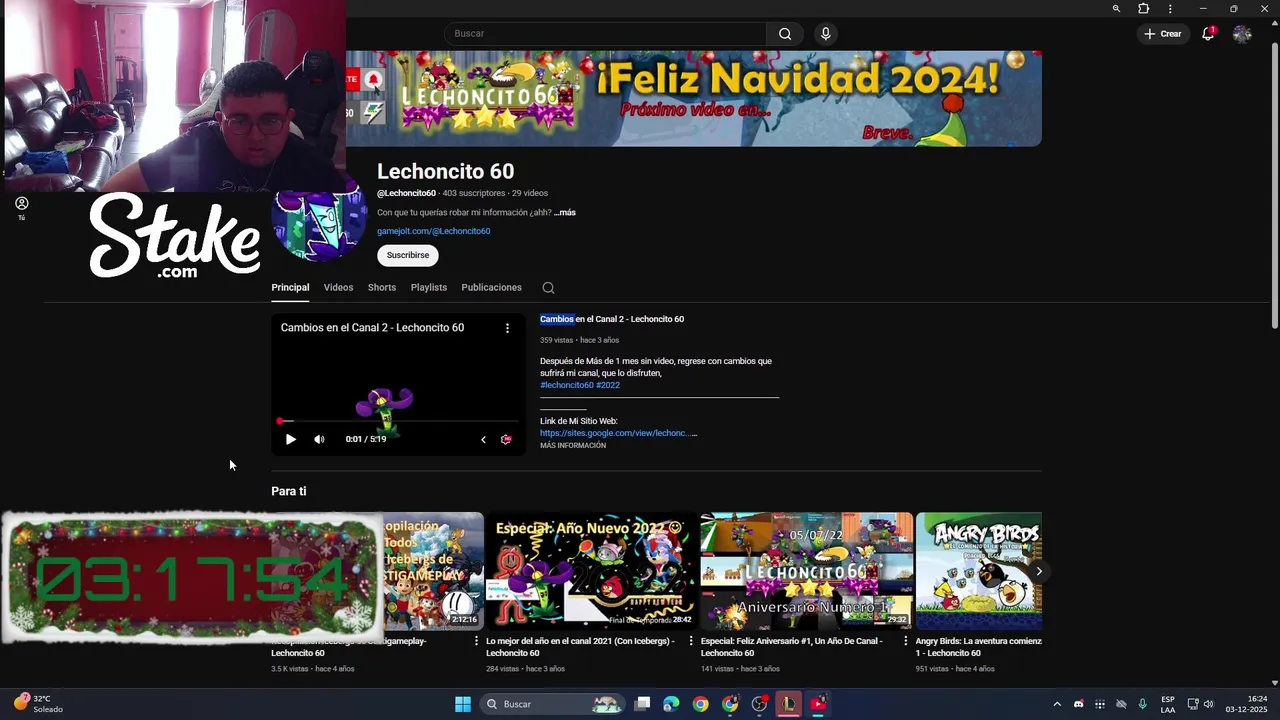Open the sites.google.com website link
Image resolution: width=1280 pixels, height=720 pixels.
coord(618,433)
